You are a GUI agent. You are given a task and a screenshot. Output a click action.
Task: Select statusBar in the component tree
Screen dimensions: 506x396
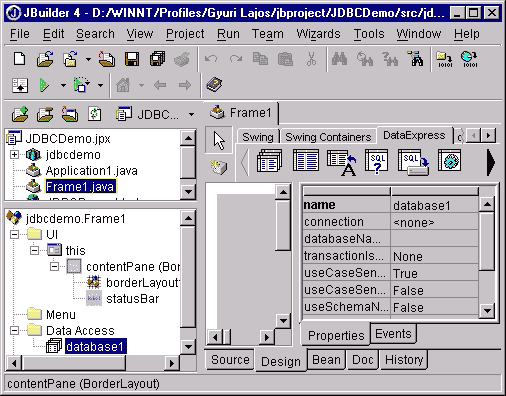pos(132,299)
